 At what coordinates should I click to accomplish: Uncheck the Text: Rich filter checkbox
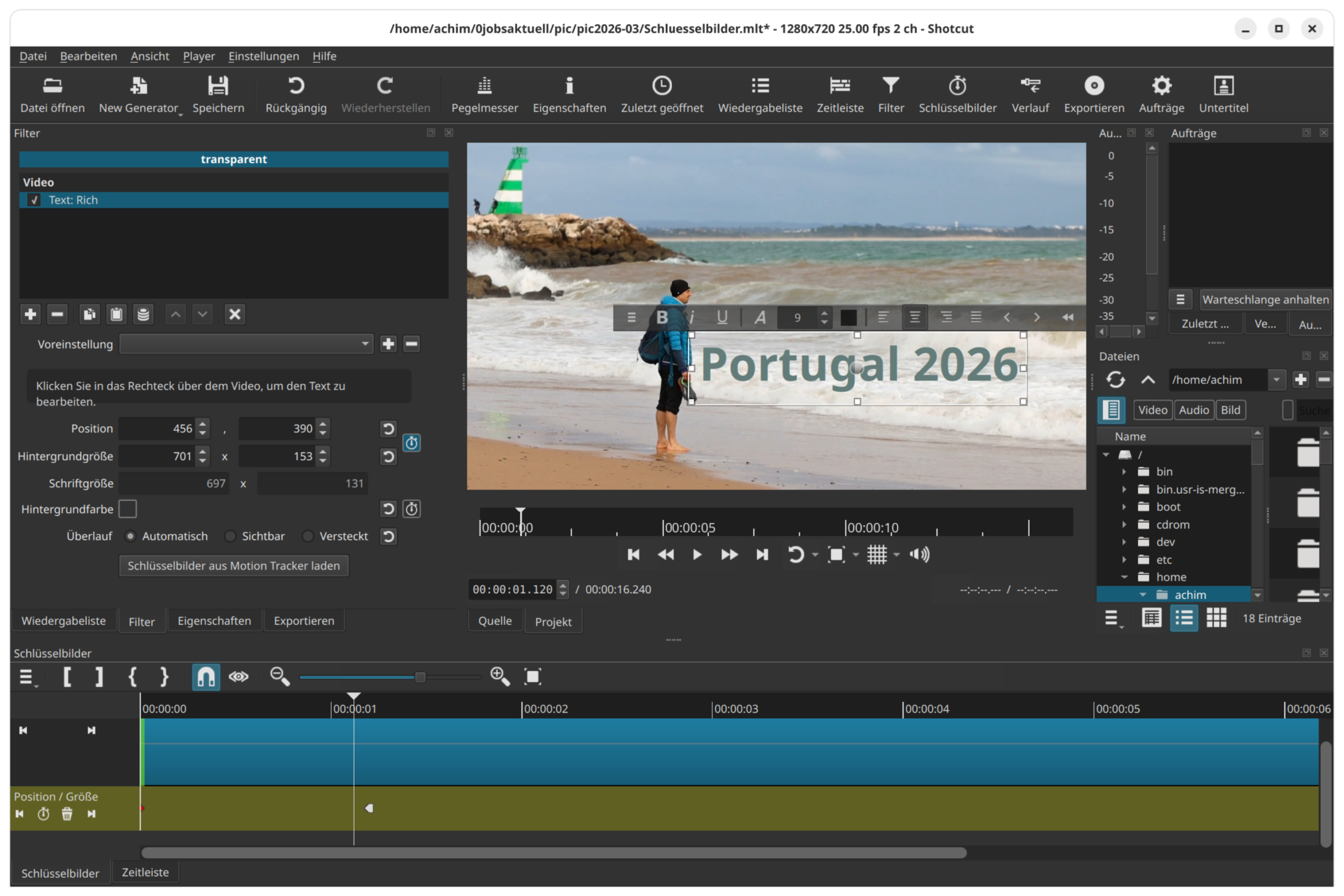point(34,200)
